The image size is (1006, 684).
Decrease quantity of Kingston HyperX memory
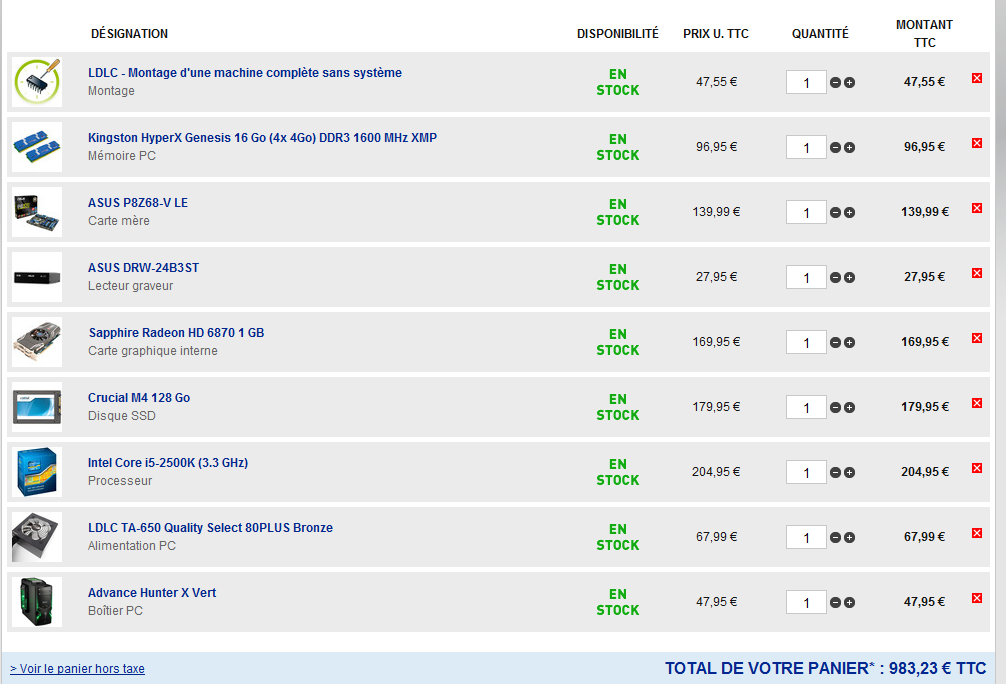(x=835, y=148)
